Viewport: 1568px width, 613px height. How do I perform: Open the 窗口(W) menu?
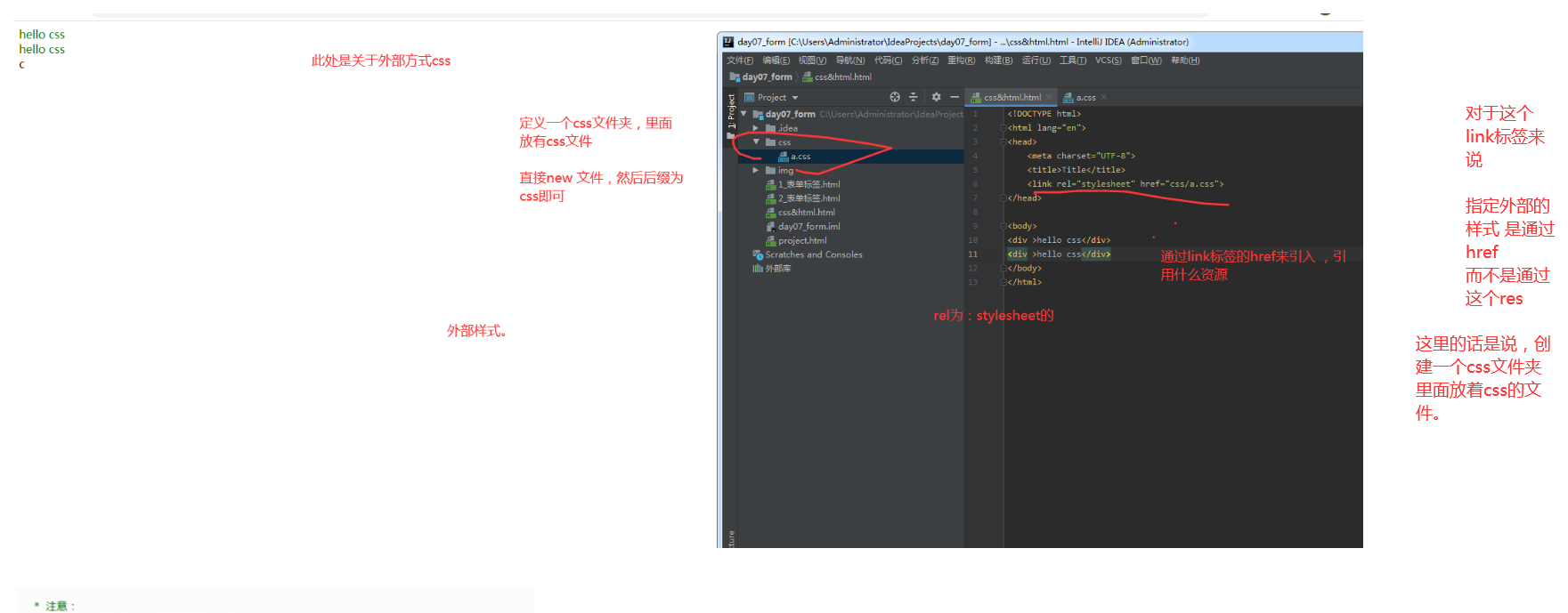[x=1146, y=60]
